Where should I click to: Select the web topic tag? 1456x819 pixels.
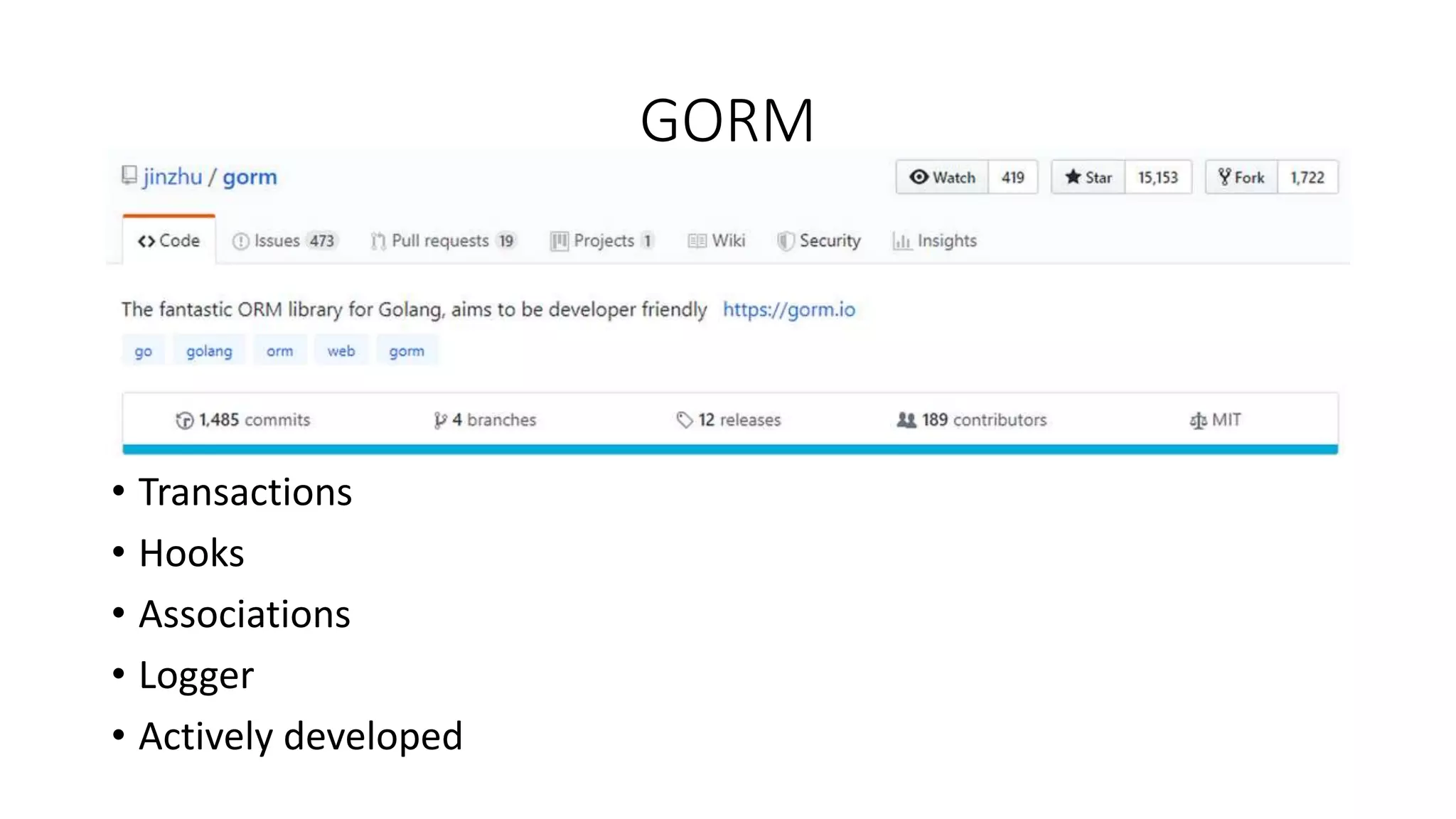(x=341, y=350)
